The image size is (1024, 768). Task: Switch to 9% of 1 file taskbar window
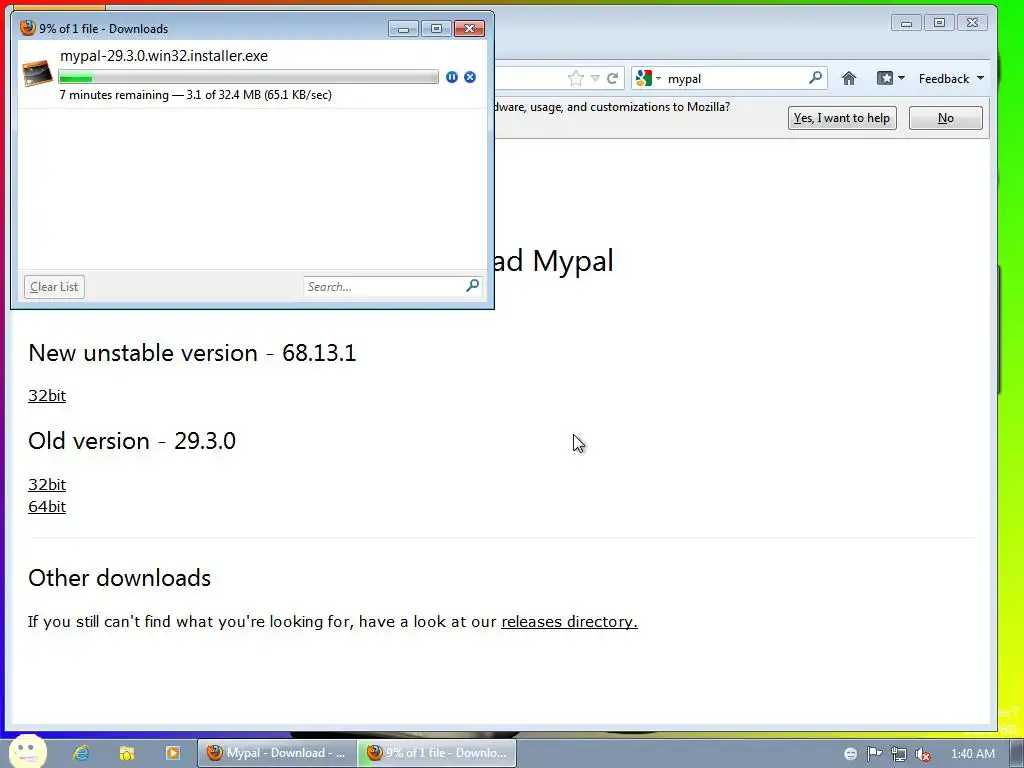(437, 753)
